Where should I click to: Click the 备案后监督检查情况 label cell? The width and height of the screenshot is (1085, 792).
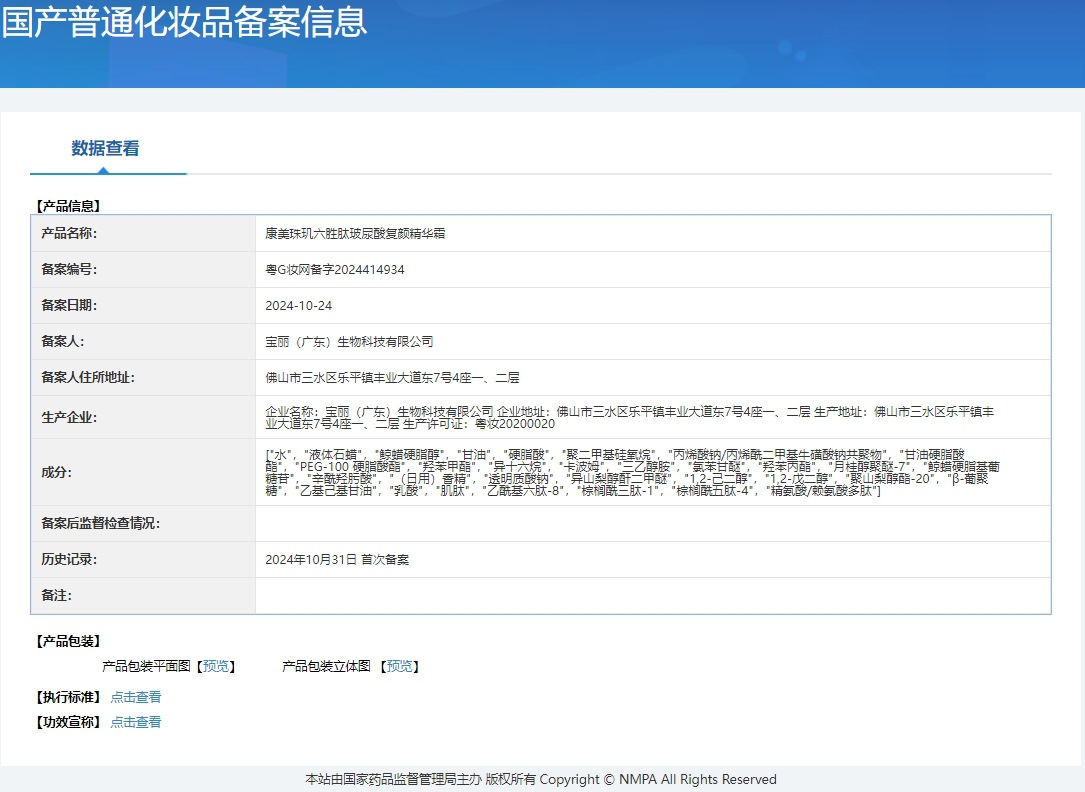143,524
